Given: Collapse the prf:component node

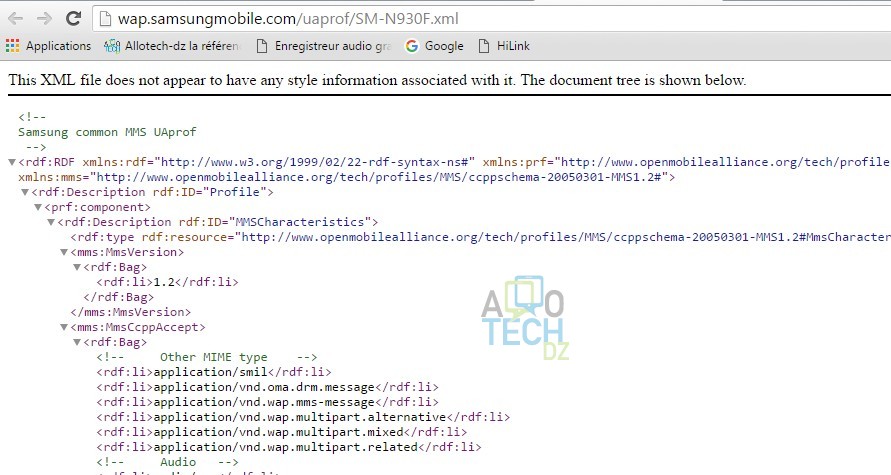Looking at the screenshot, I should coord(38,207).
